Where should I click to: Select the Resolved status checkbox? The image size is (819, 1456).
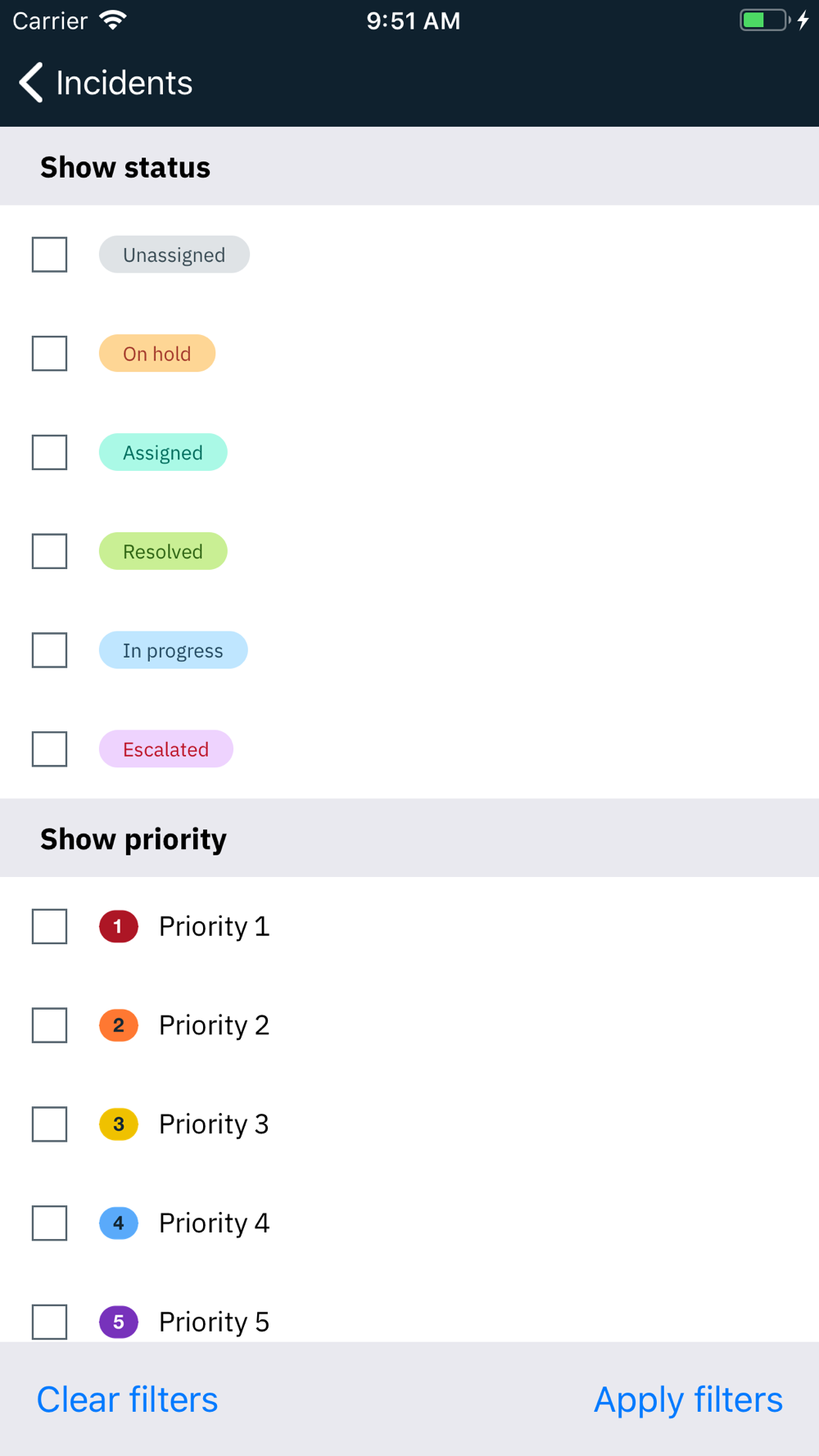(x=50, y=551)
